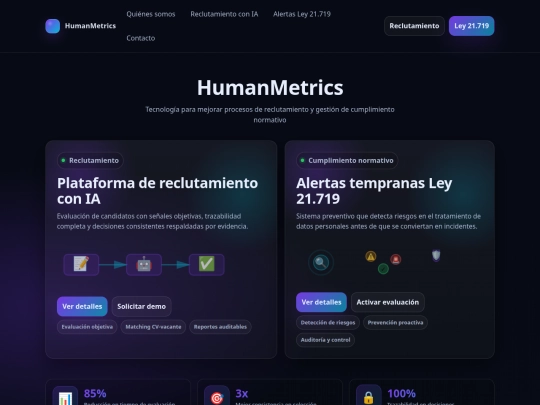Screen dimensions: 540x405
Task: Click the padlock icon beside 100%
Action: pyautogui.click(x=369, y=397)
